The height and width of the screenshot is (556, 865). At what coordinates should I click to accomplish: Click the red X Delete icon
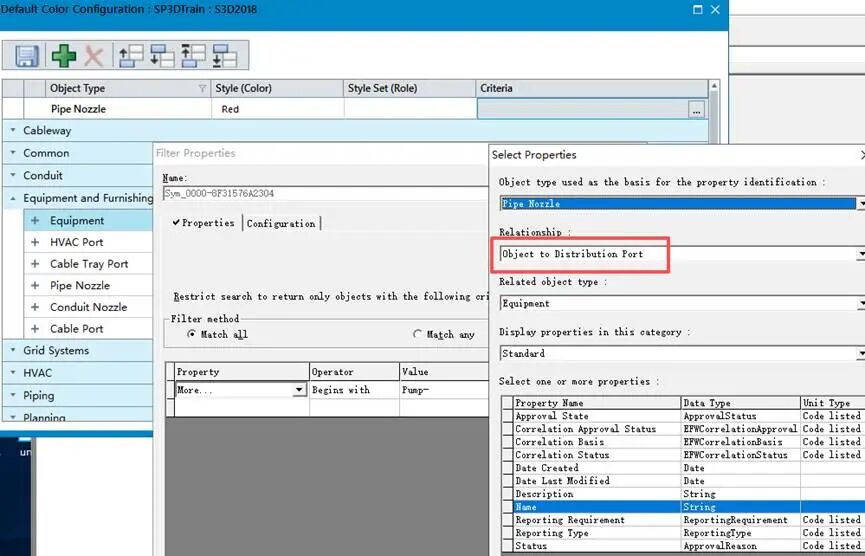93,56
